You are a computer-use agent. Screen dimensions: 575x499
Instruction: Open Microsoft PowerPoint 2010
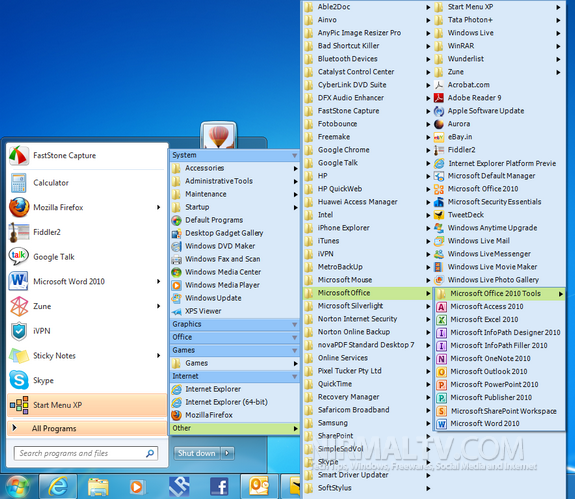pyautogui.click(x=499, y=385)
